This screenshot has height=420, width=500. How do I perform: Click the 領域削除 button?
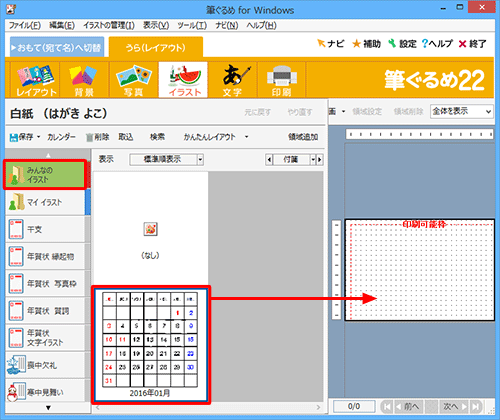(408, 111)
